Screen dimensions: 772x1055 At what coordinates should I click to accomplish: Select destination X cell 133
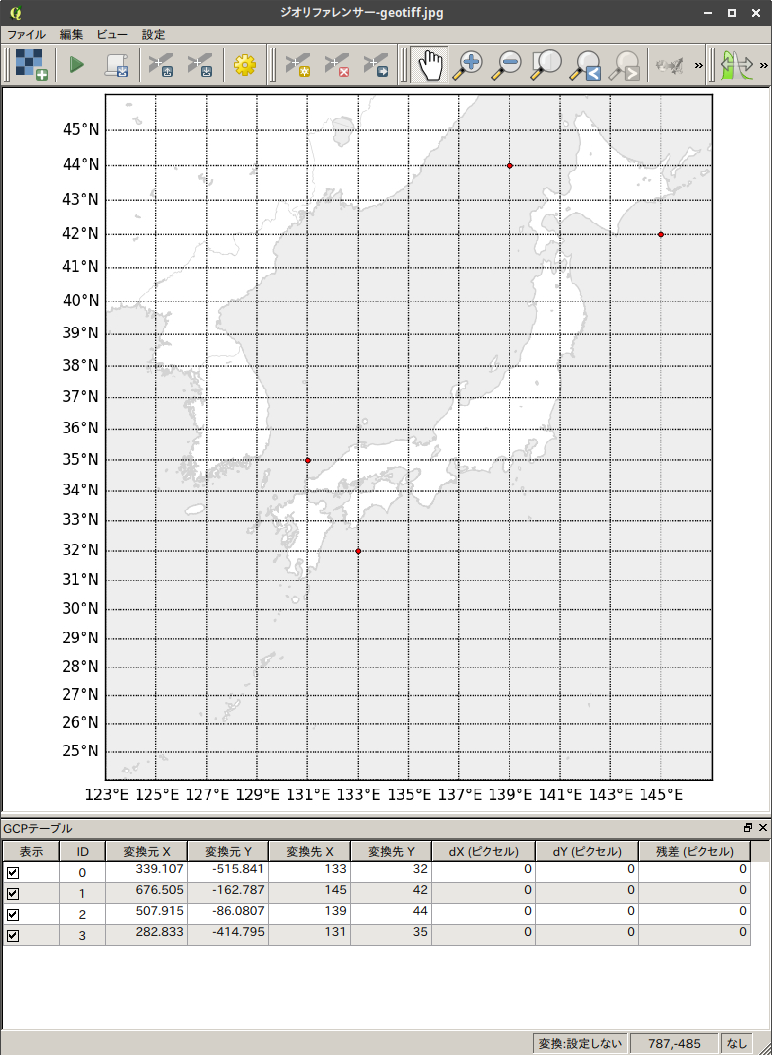point(310,873)
